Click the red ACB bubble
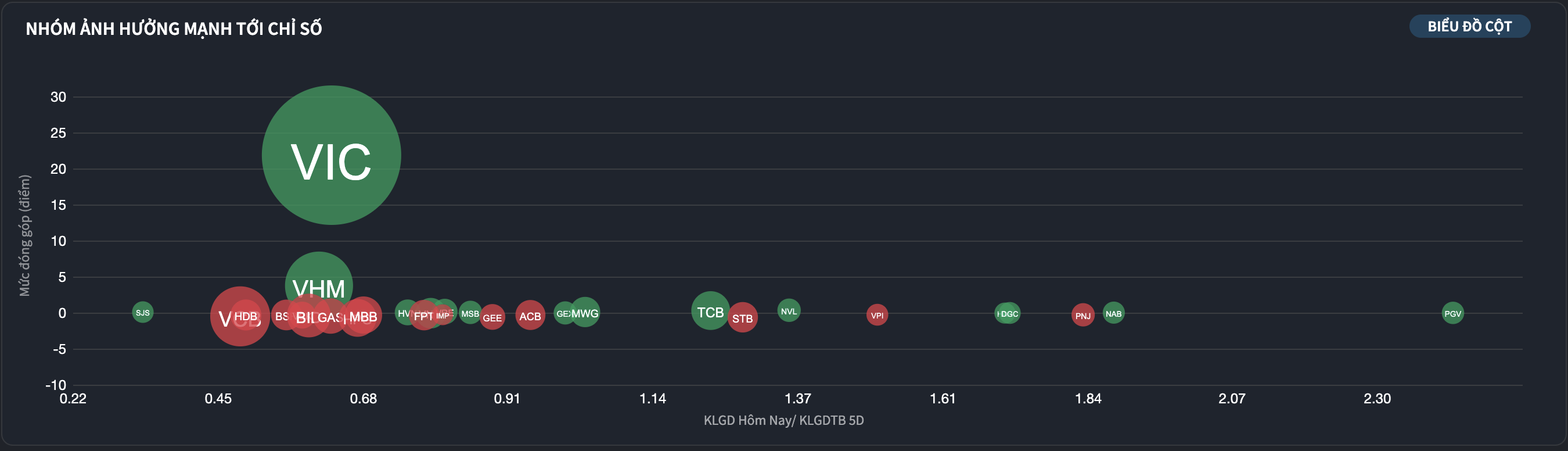The height and width of the screenshot is (451, 1568). [x=530, y=316]
